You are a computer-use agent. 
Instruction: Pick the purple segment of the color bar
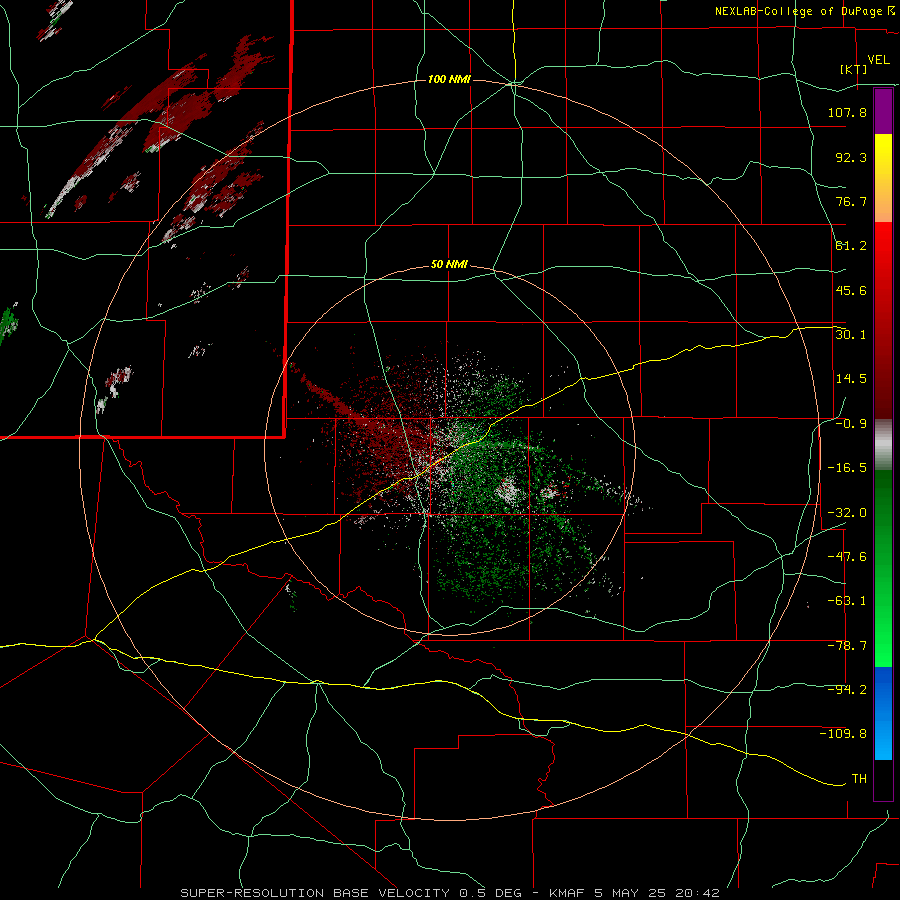pyautogui.click(x=883, y=111)
